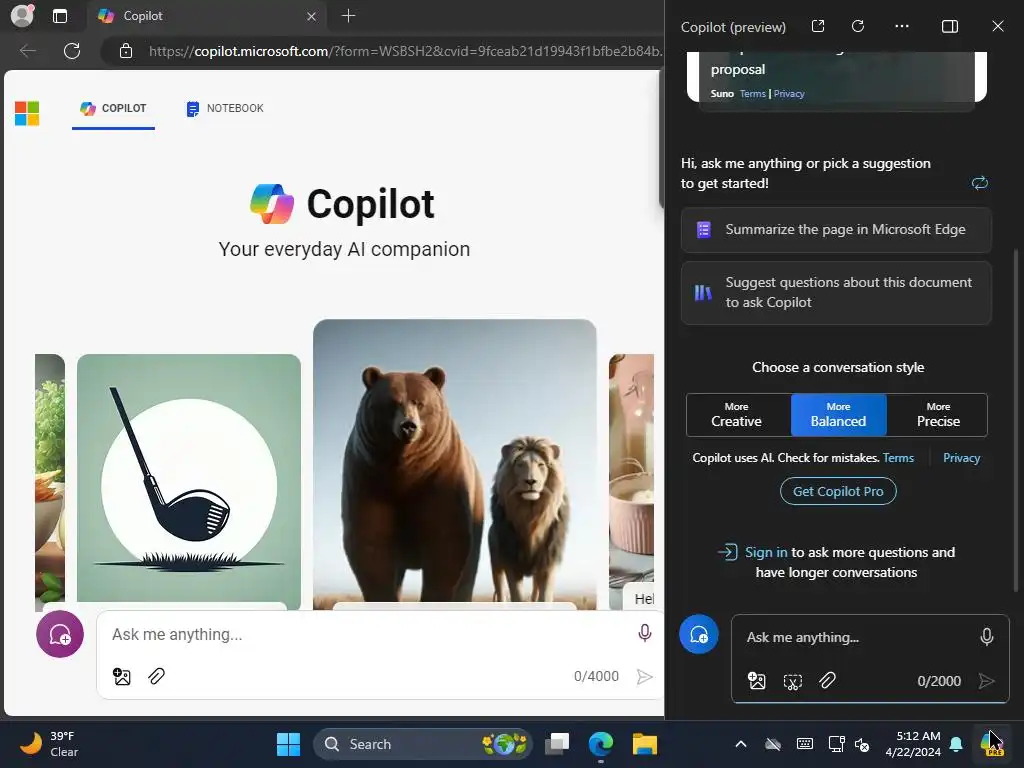Open Copilot Terms link in sidebar
Image resolution: width=1024 pixels, height=768 pixels.
click(x=899, y=458)
